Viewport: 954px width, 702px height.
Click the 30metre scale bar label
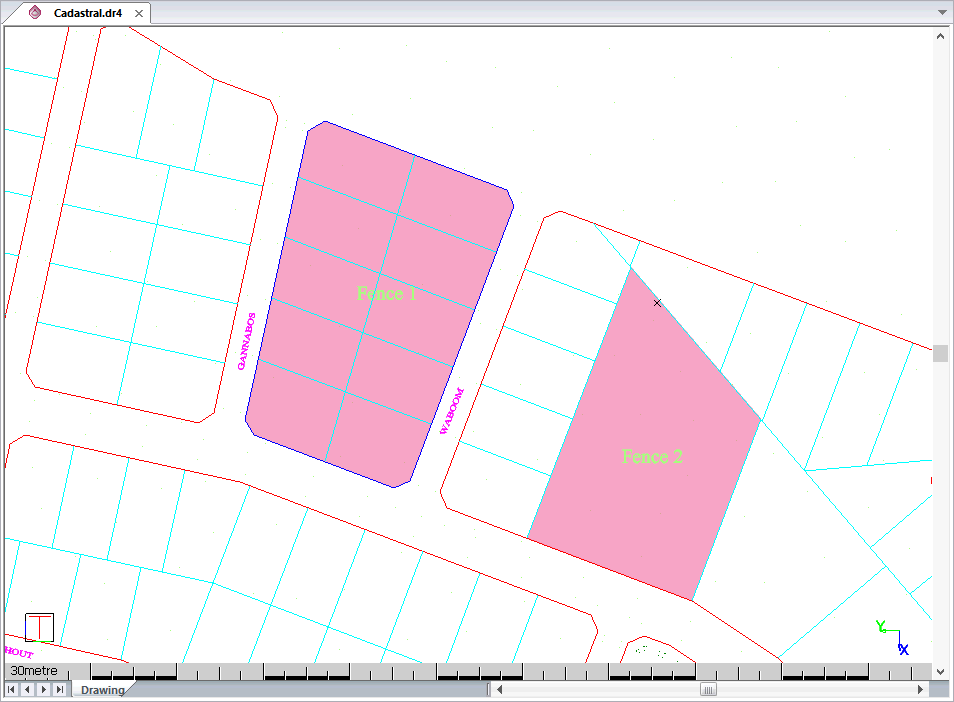tap(34, 670)
